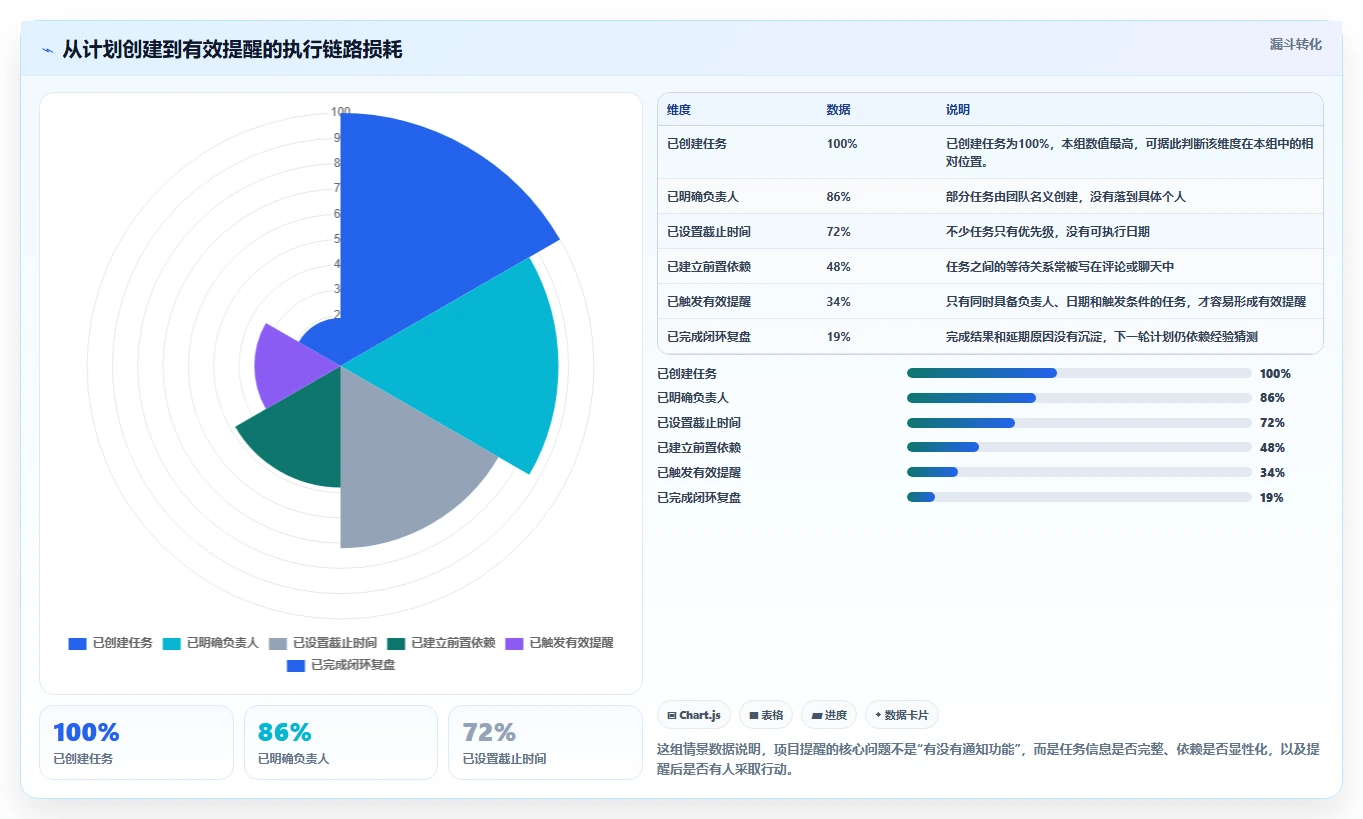Select the 已建立前置依赖 cell in the table
The height and width of the screenshot is (819, 1363).
pos(709,267)
